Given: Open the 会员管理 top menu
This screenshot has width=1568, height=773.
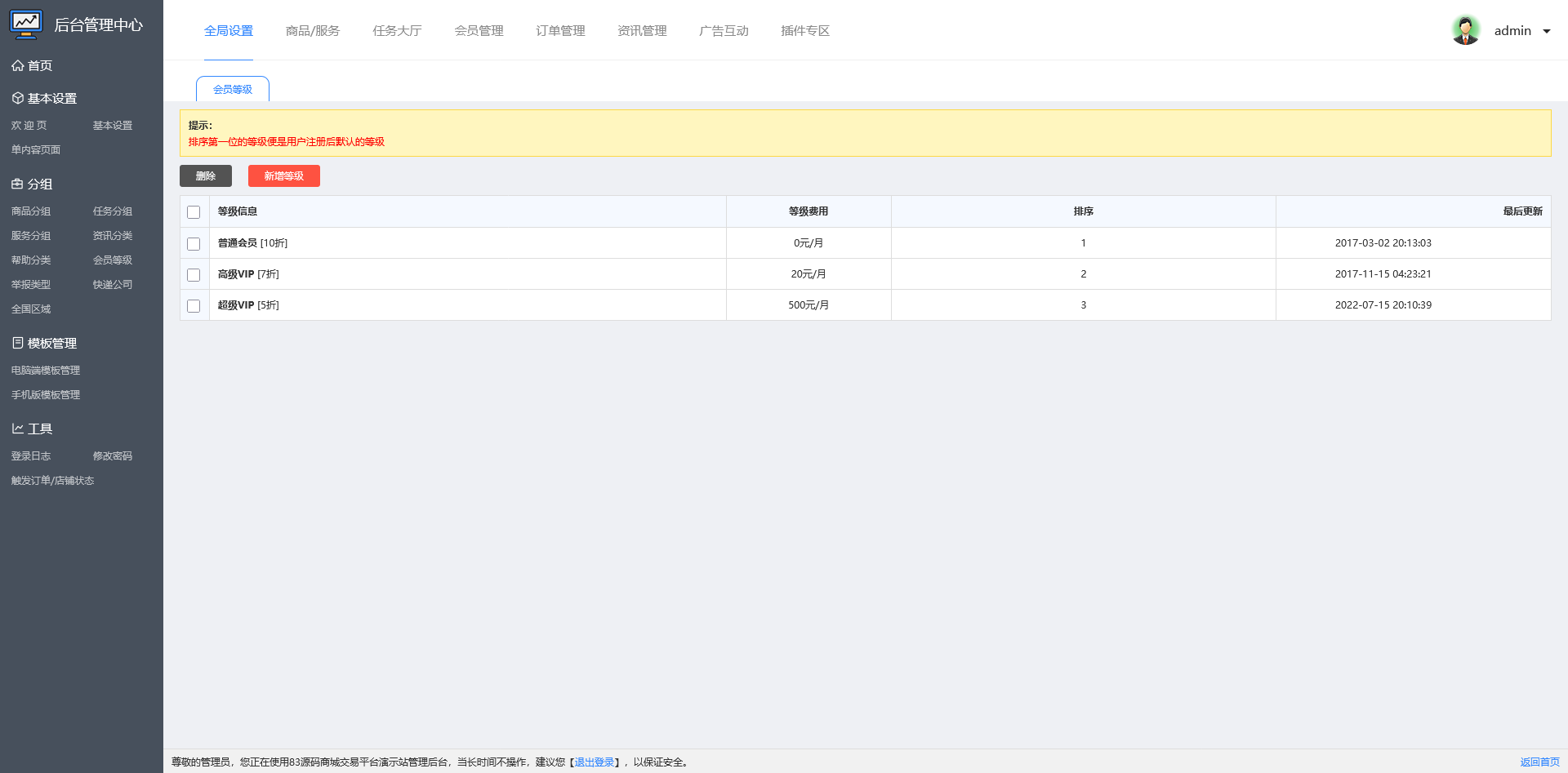Looking at the screenshot, I should tap(479, 31).
